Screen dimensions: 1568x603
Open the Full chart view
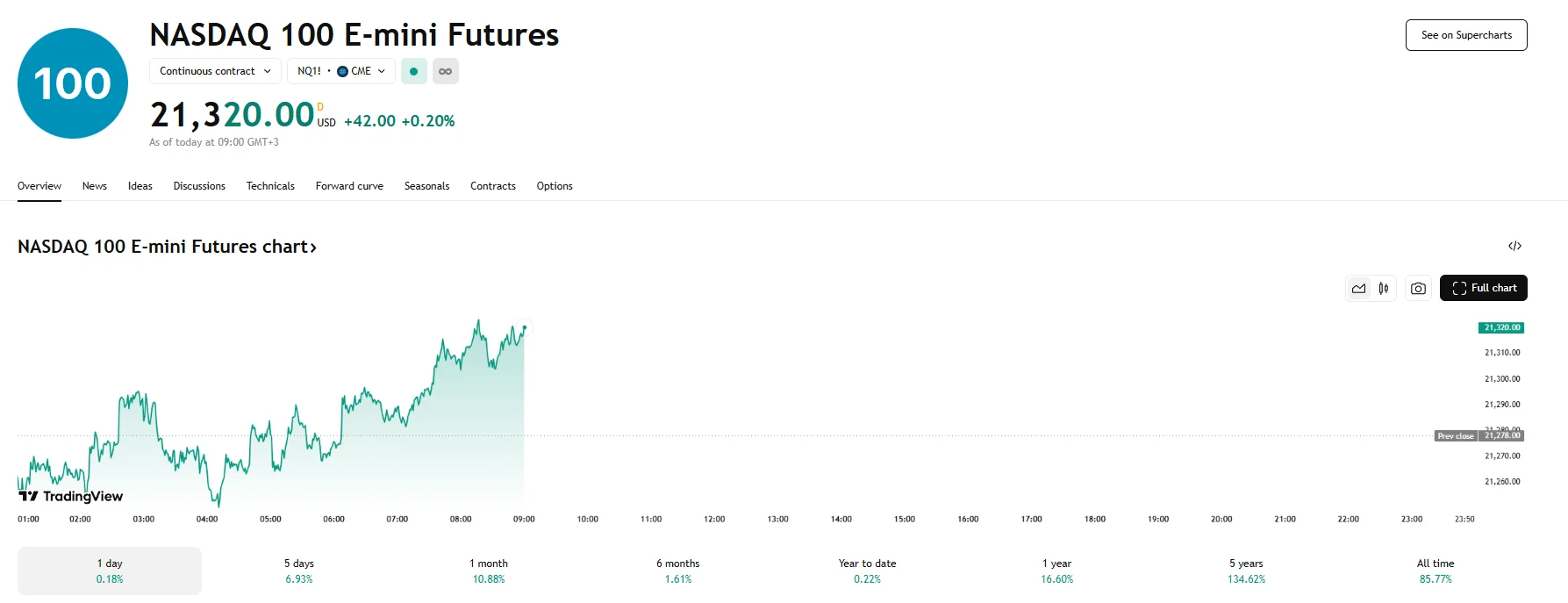pyautogui.click(x=1484, y=288)
